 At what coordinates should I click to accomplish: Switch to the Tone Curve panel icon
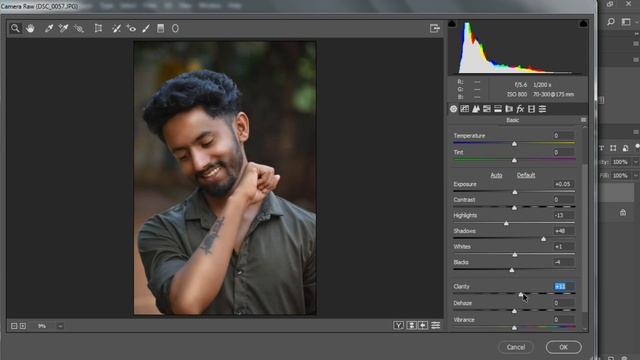[x=464, y=109]
